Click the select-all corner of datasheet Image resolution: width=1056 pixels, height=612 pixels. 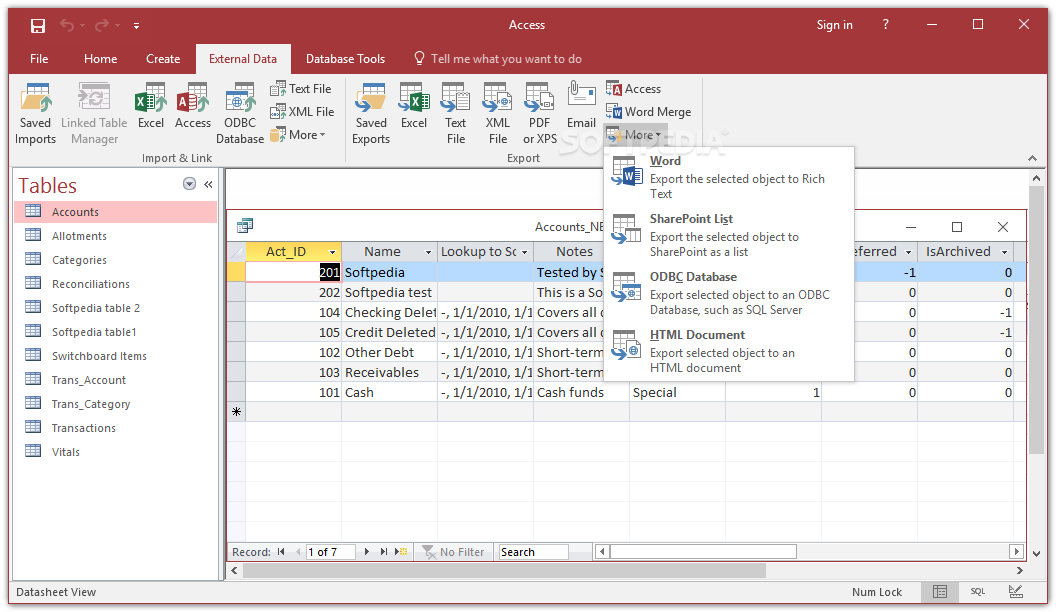pos(236,252)
